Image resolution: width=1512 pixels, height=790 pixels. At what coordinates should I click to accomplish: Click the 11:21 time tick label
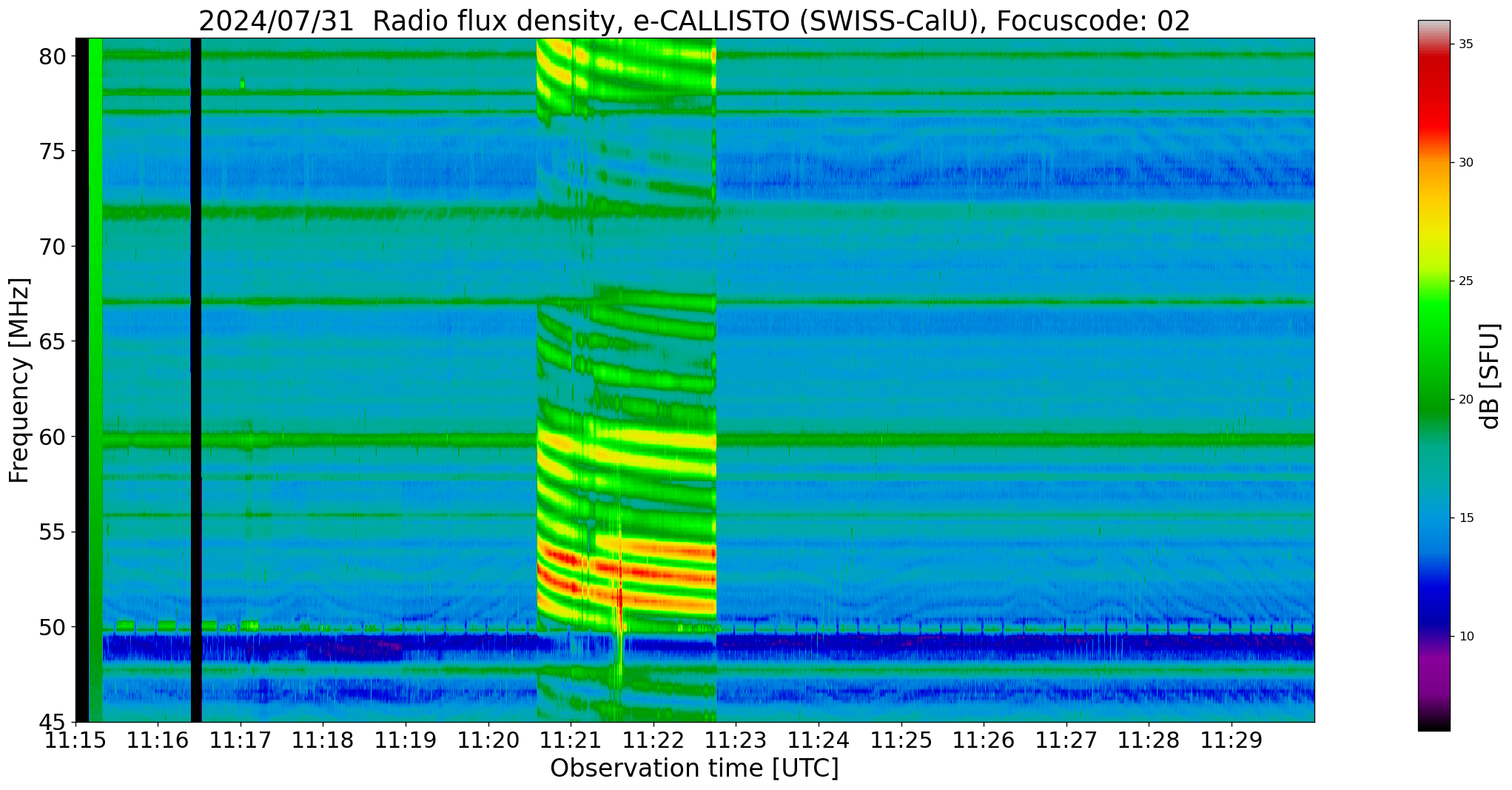pos(571,740)
